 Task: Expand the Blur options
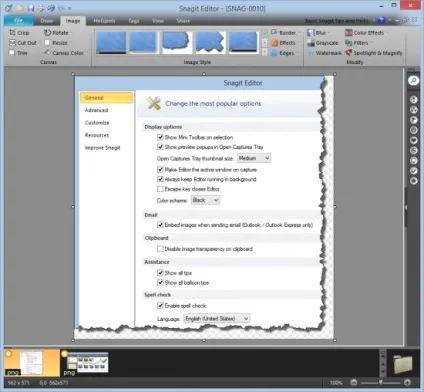pyautogui.click(x=318, y=33)
